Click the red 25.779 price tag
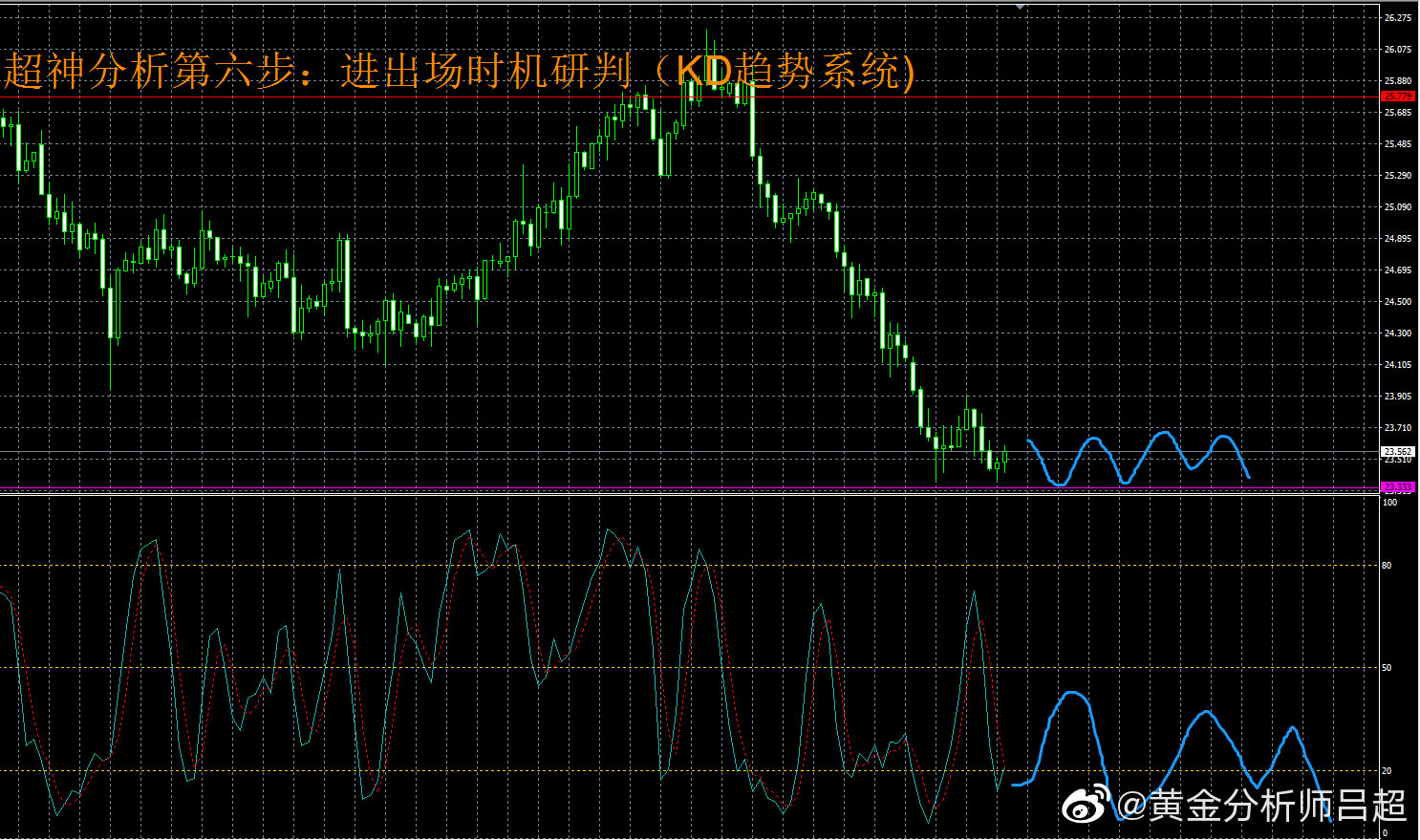The width and height of the screenshot is (1420, 840). tap(1398, 97)
